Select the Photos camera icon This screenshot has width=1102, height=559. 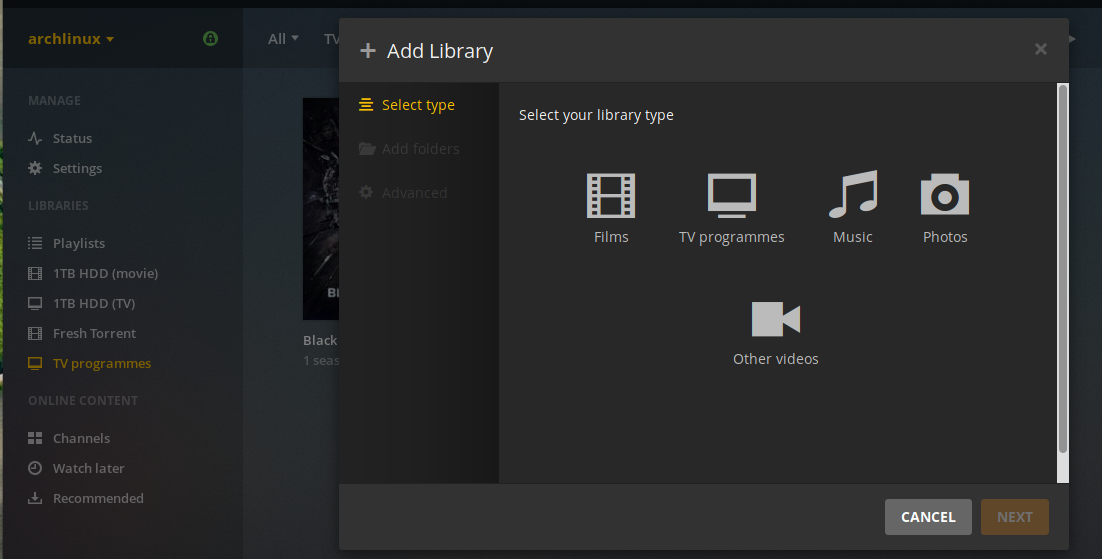[944, 195]
